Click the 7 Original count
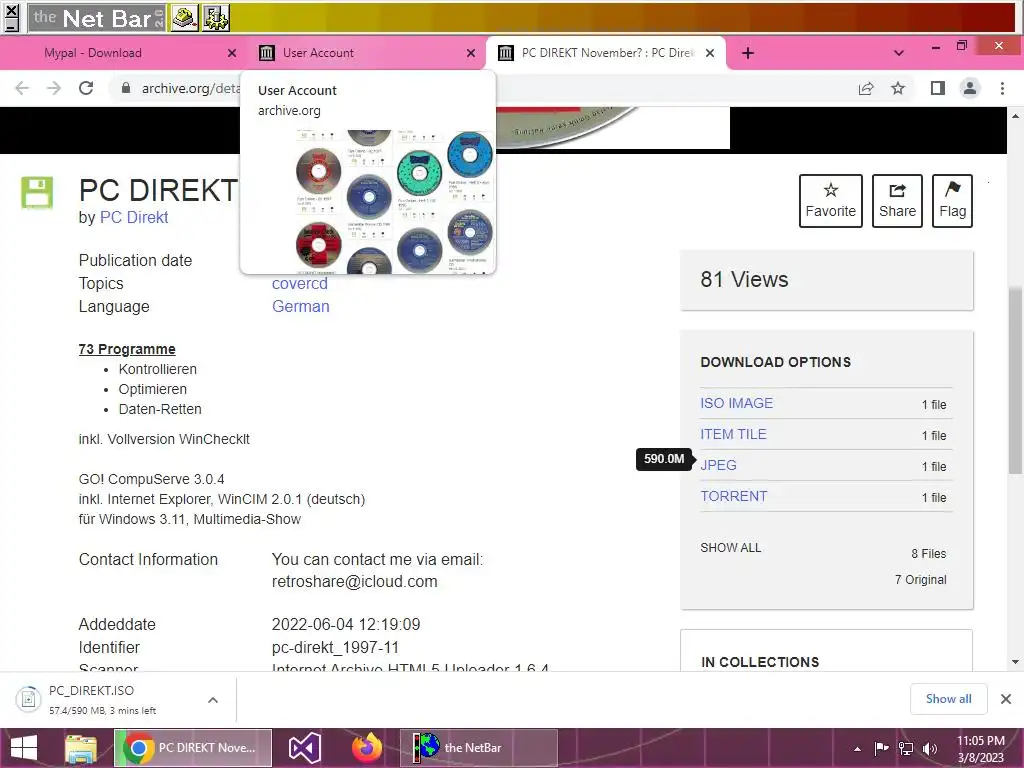The height and width of the screenshot is (768, 1024). click(x=921, y=579)
